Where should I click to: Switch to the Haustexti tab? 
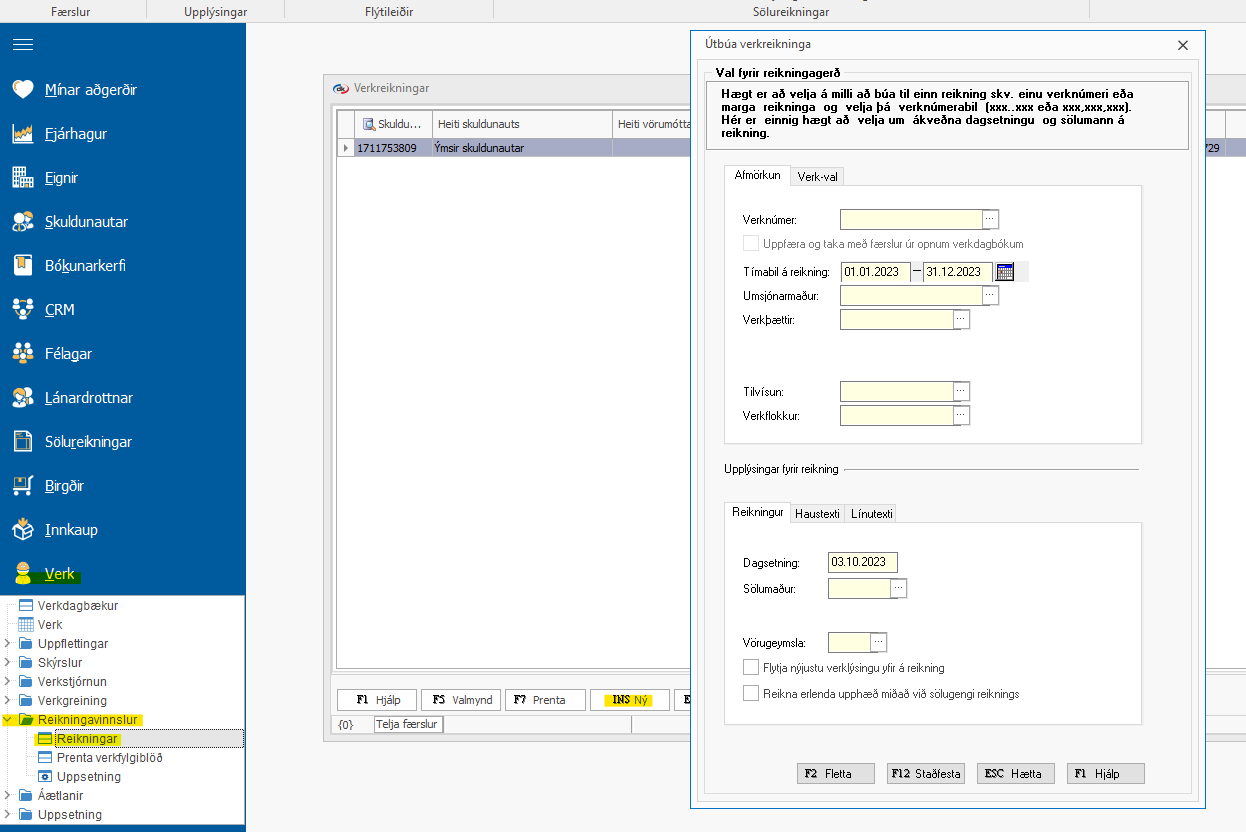click(817, 513)
